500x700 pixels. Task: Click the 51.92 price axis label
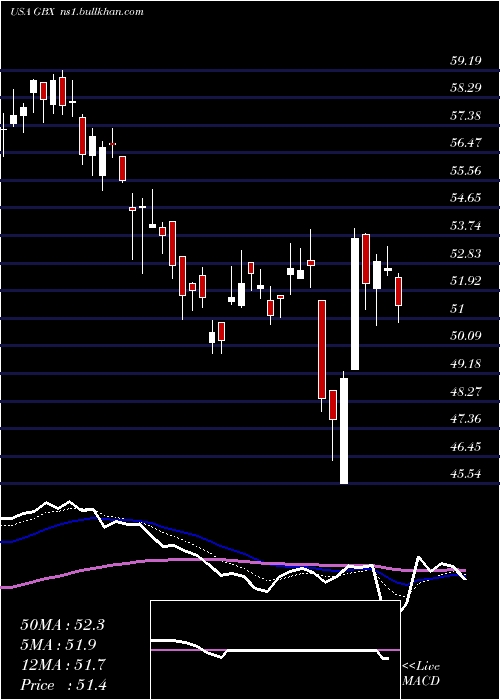465,281
